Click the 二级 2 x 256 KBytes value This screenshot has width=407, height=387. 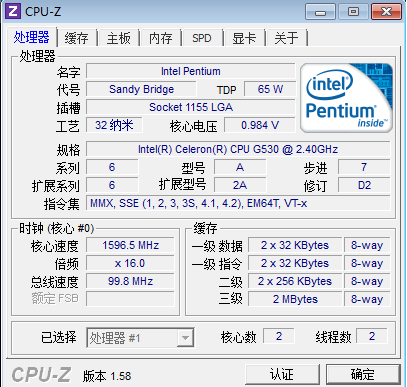[295, 281]
